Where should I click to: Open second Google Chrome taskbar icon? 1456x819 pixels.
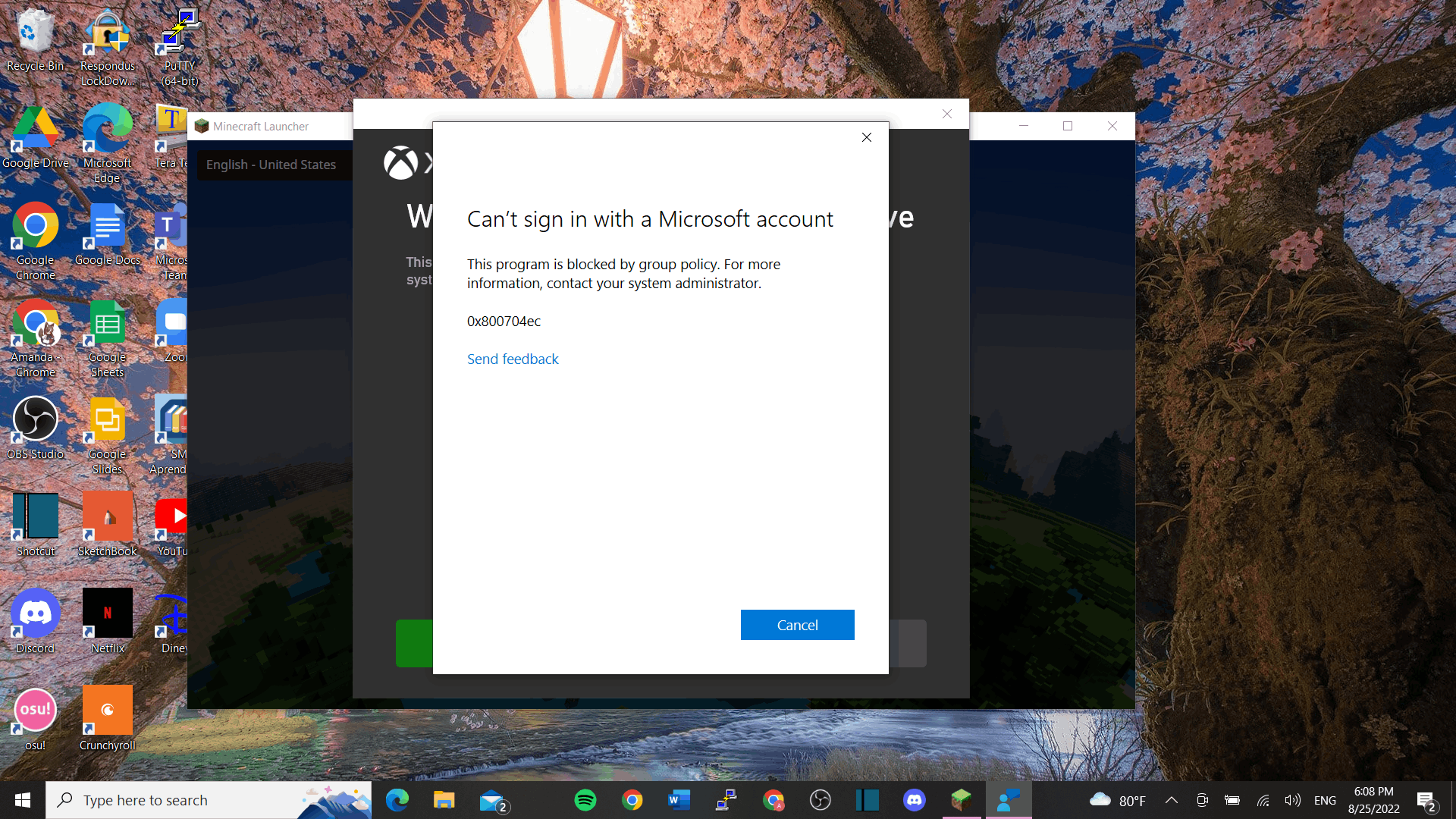[773, 800]
